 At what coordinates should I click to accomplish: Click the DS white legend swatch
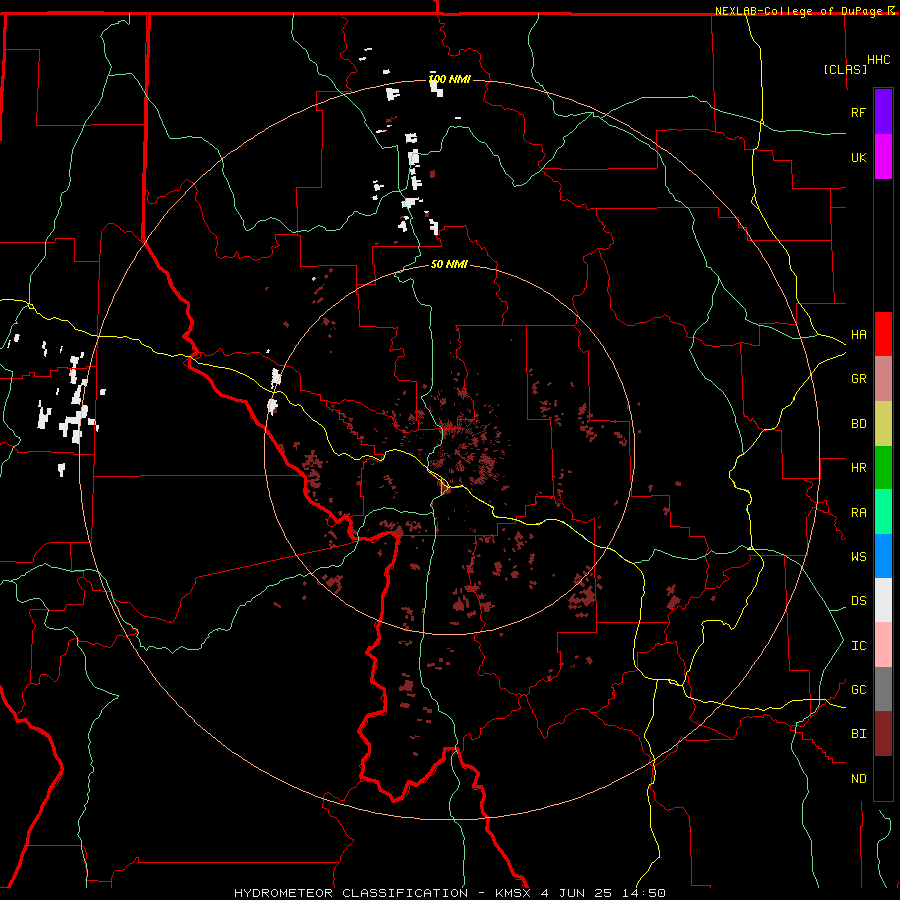pos(883,600)
